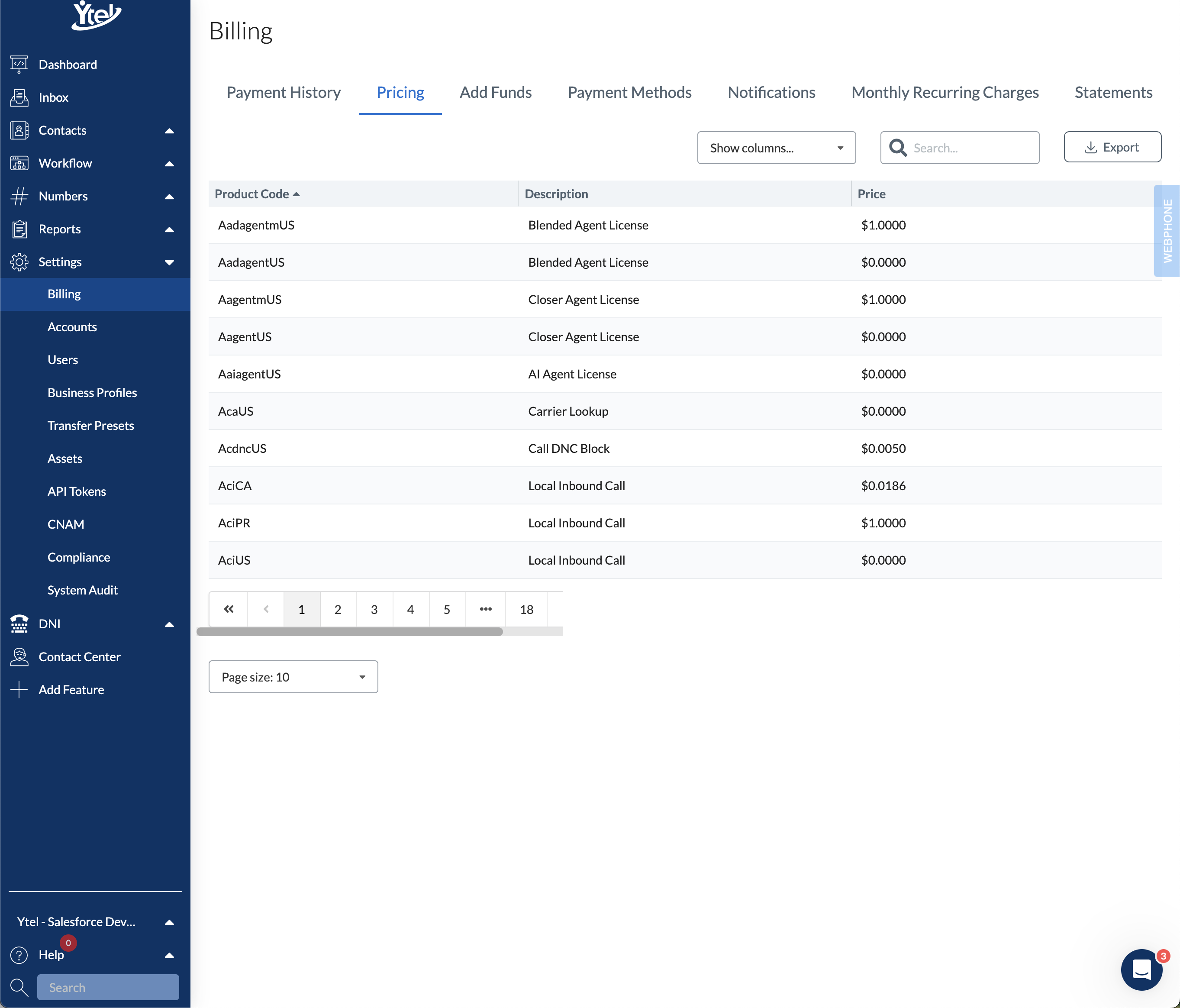Viewport: 1180px width, 1008px height.
Task: Open the Inbox icon
Action: coord(19,97)
